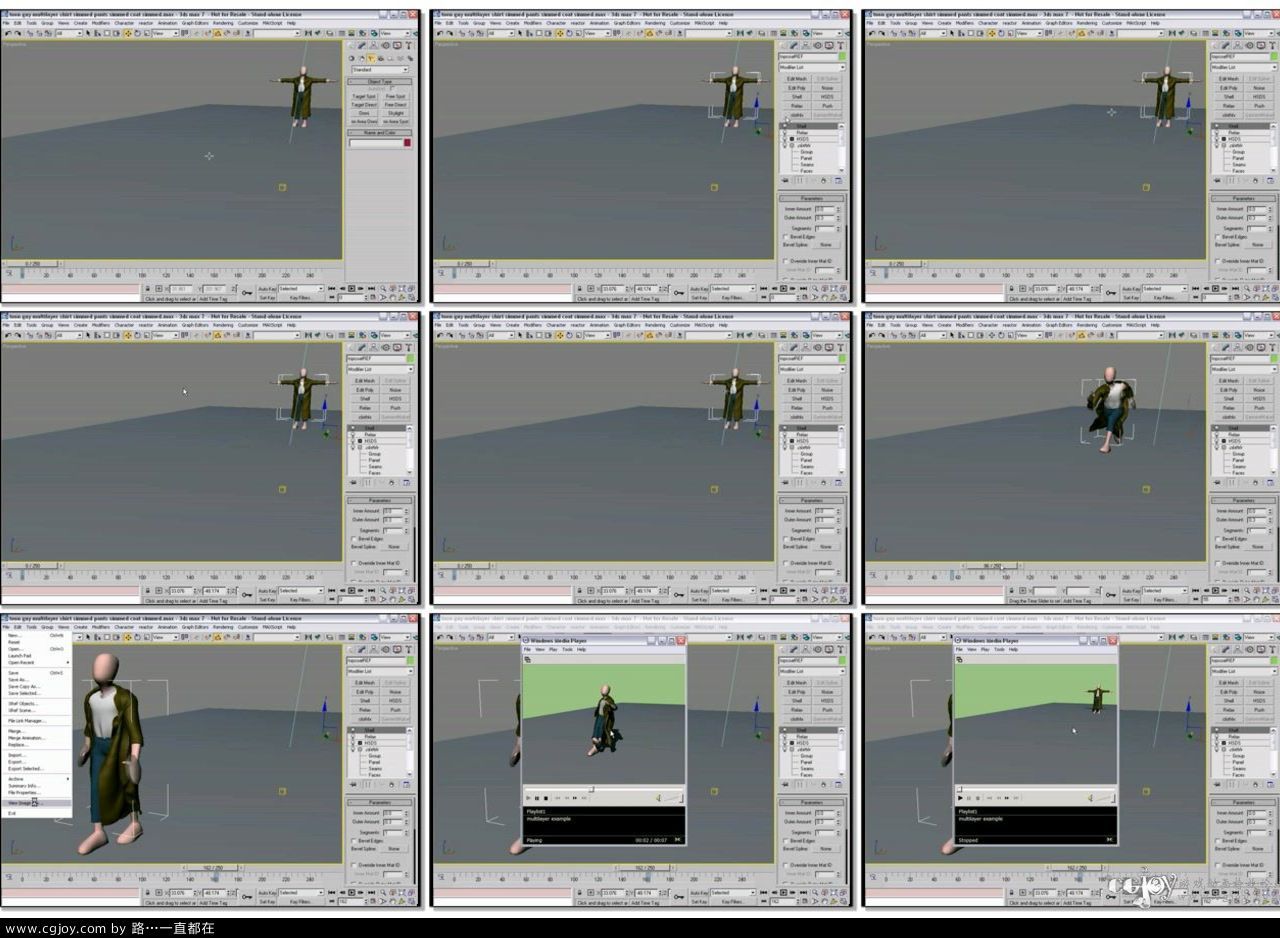Choose the Lights category icon in the Create panel
Image resolution: width=1280 pixels, height=938 pixels.
tap(371, 59)
